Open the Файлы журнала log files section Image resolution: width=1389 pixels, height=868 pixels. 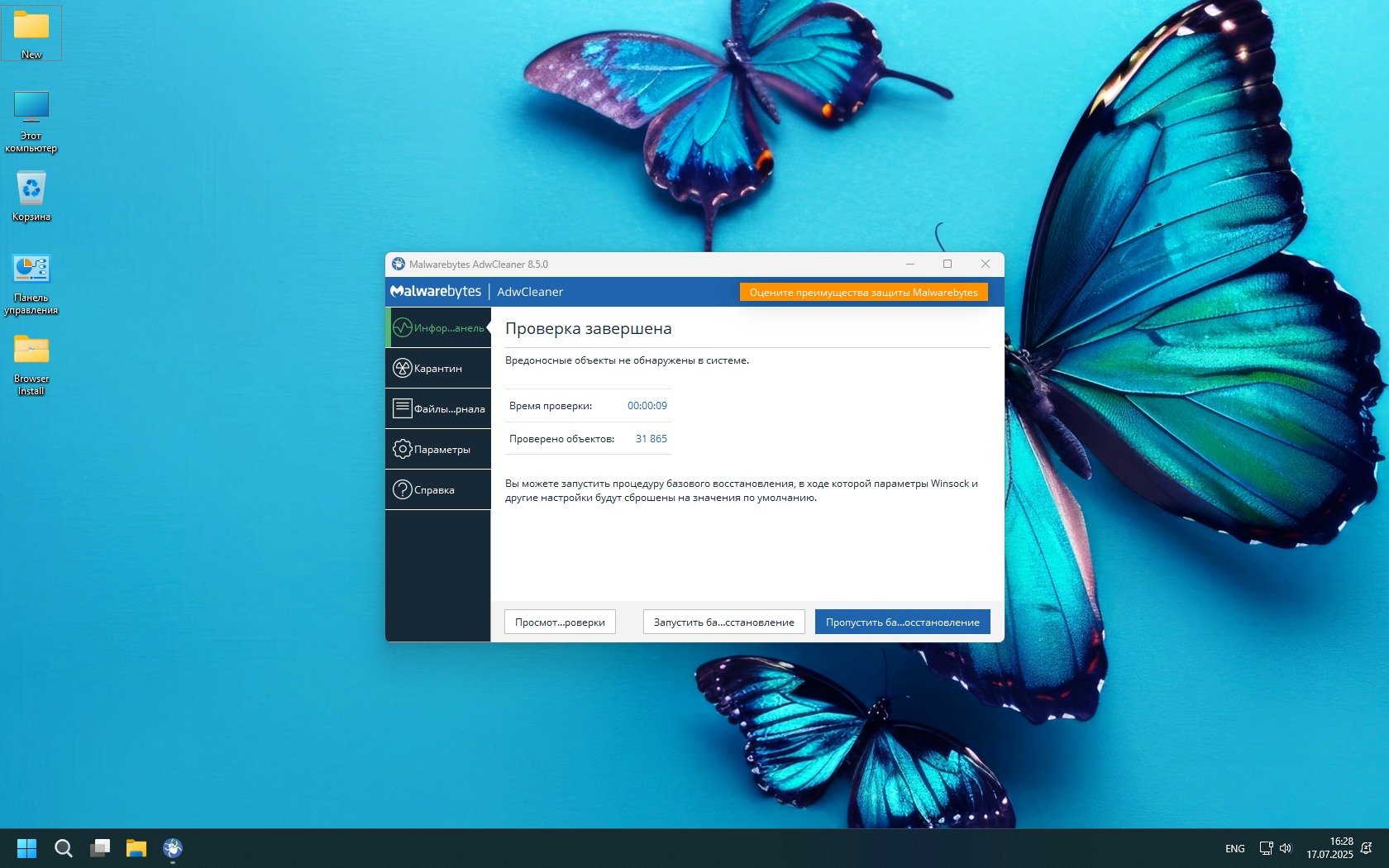(x=438, y=409)
